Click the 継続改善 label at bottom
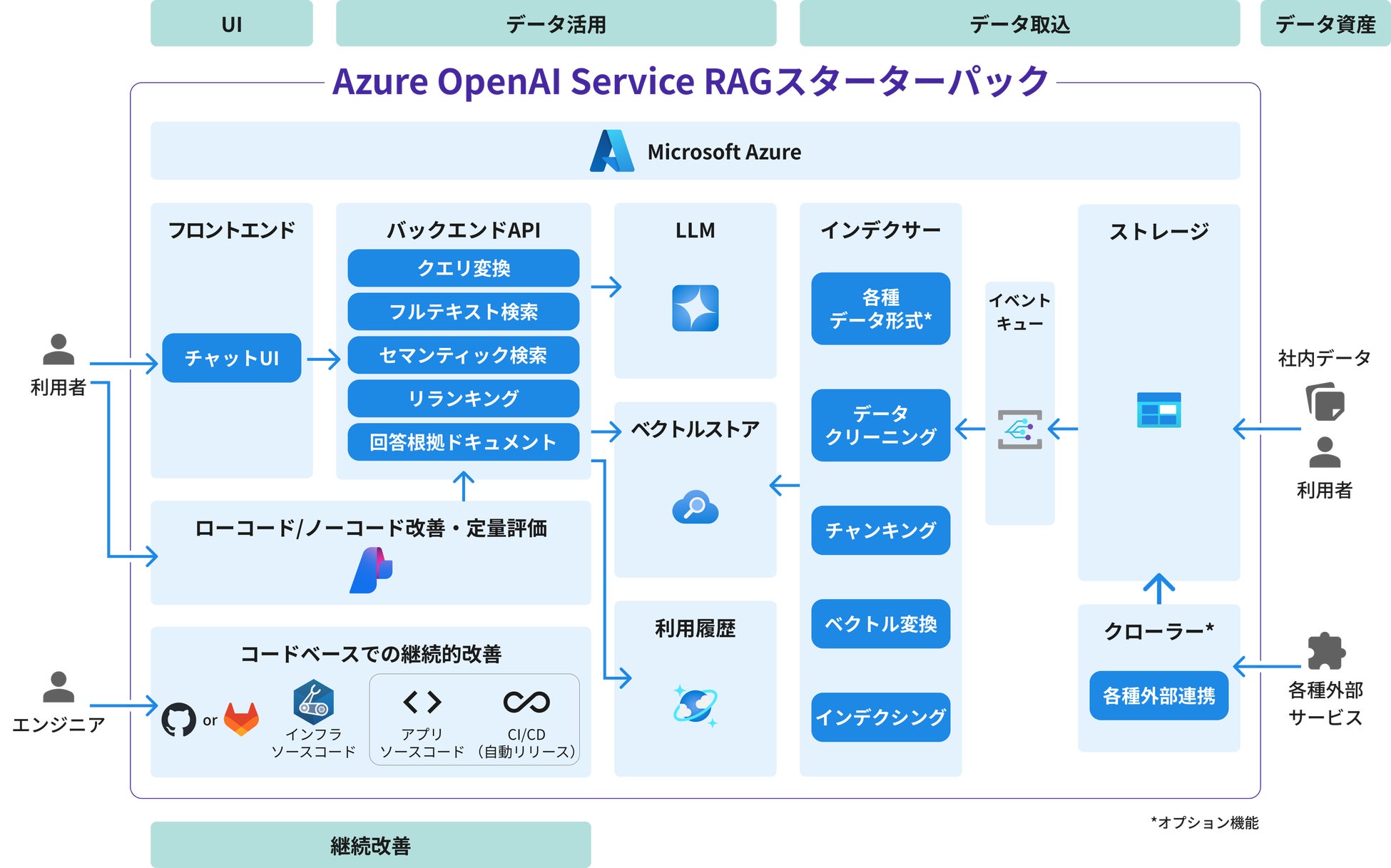 [370, 846]
